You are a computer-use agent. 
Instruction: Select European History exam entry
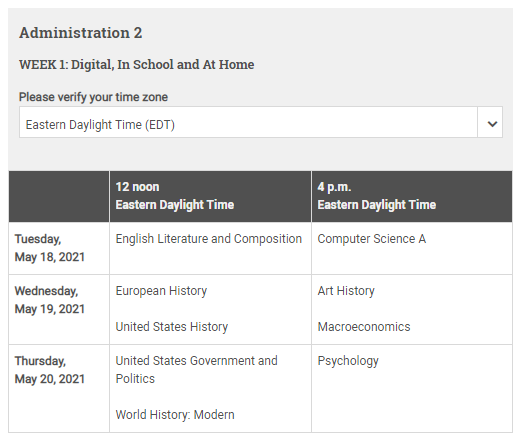click(161, 291)
